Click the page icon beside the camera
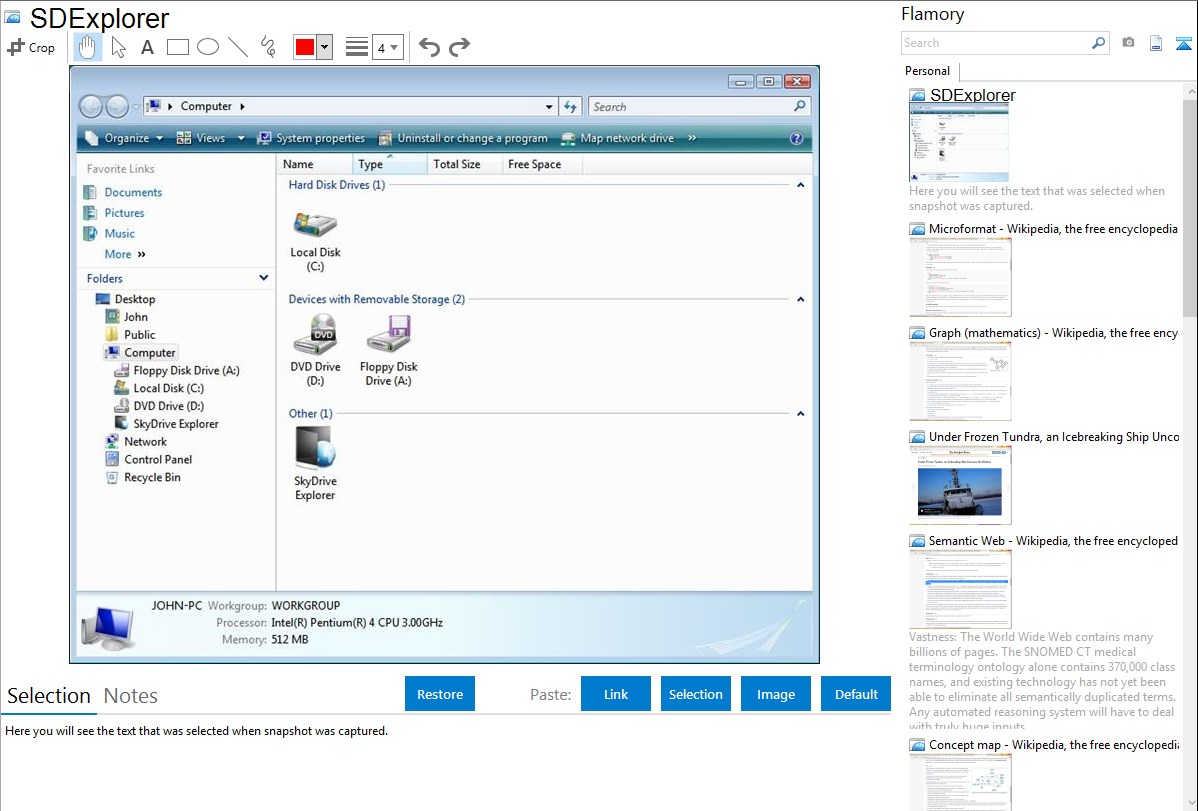This screenshot has width=1198, height=811. (x=1156, y=43)
